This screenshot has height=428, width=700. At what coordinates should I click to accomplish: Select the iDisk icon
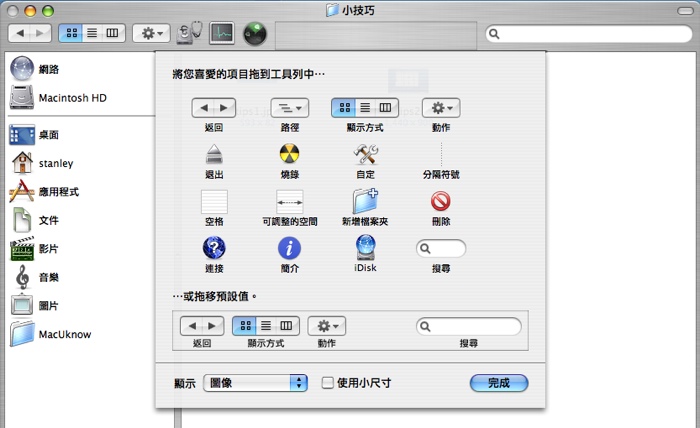(x=366, y=248)
